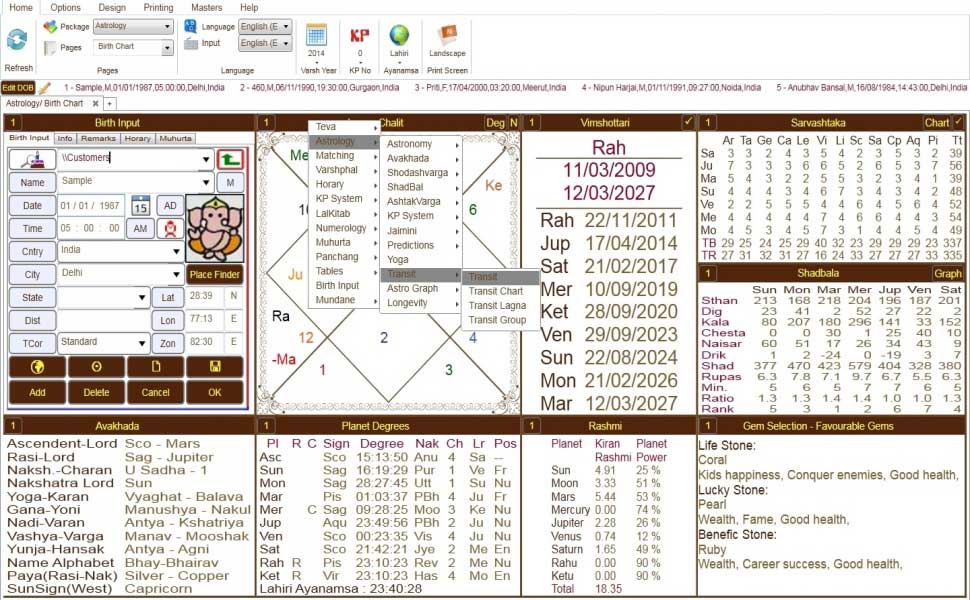Open the Pages Birth Chart dropdown
Screen dimensions: 970x600
168,48
